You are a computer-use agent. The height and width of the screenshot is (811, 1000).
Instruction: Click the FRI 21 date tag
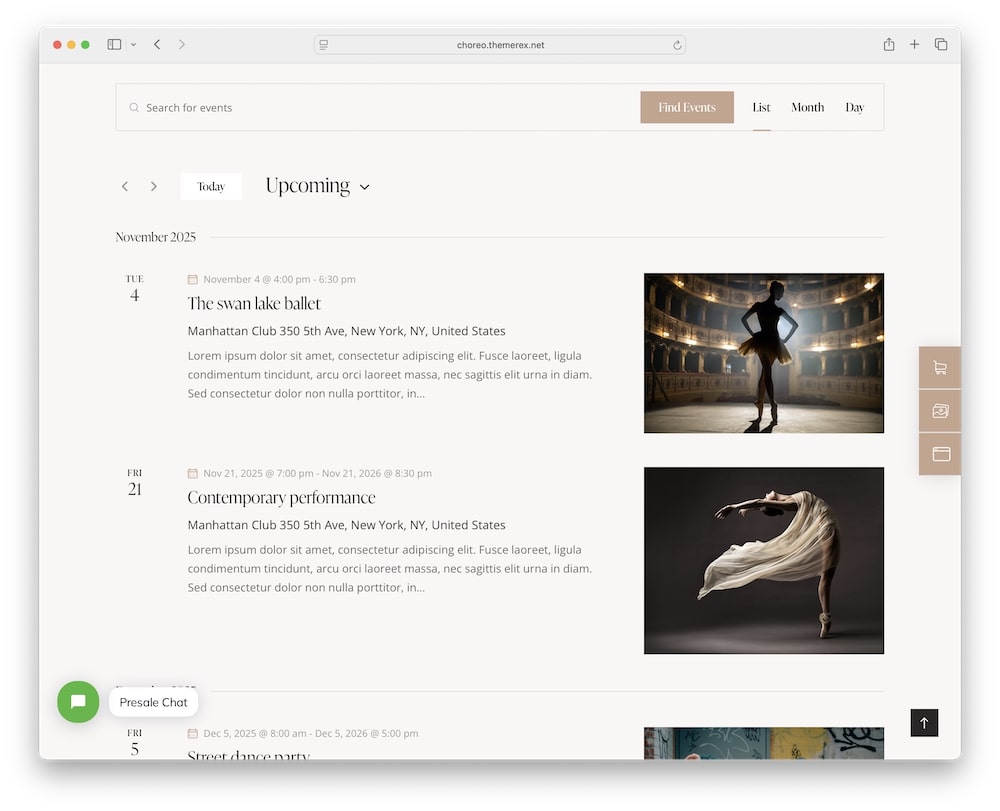(x=135, y=483)
